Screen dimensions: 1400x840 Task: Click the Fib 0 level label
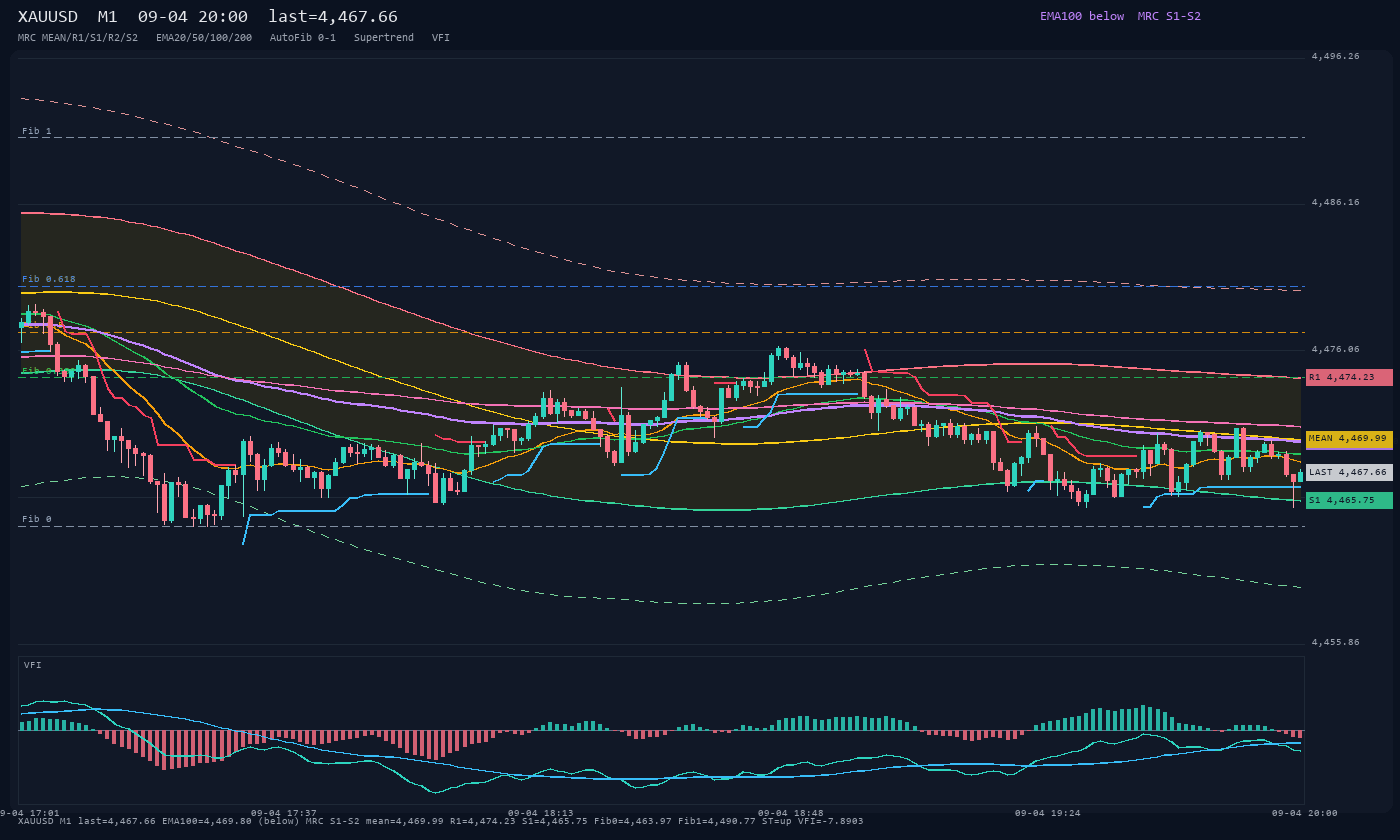(x=37, y=519)
